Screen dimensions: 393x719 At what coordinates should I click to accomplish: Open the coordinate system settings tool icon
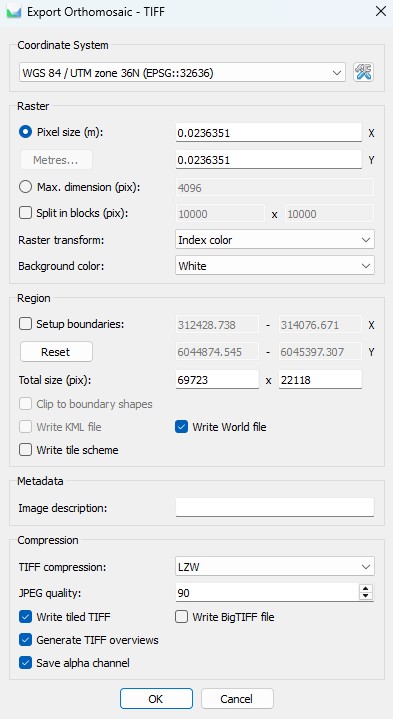tap(363, 72)
